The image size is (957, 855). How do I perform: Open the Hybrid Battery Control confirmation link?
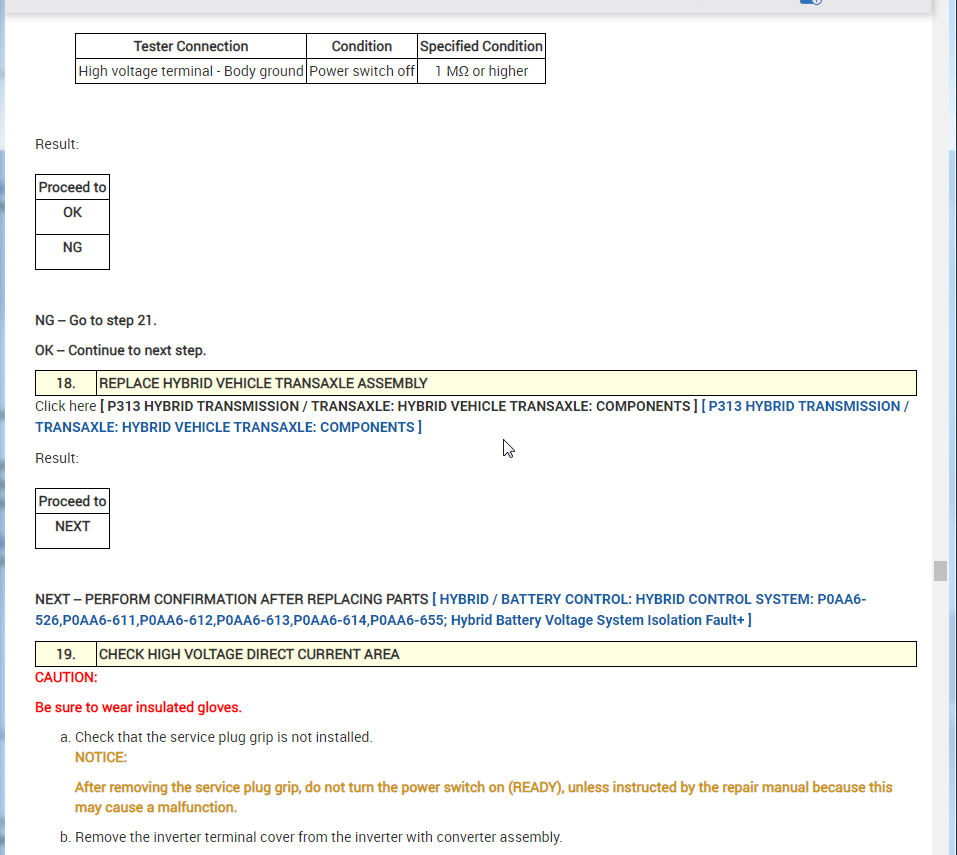tap(450, 610)
